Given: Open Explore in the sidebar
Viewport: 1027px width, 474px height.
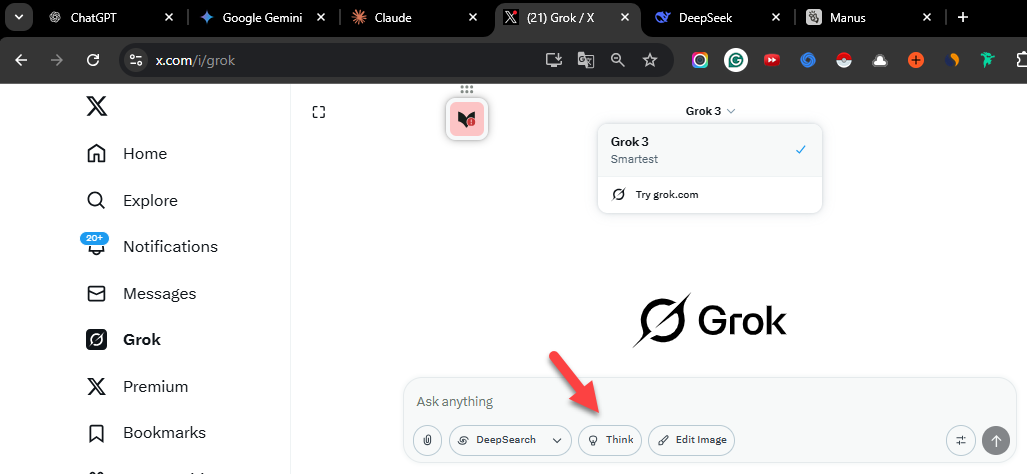Looking at the screenshot, I should coord(132,200).
